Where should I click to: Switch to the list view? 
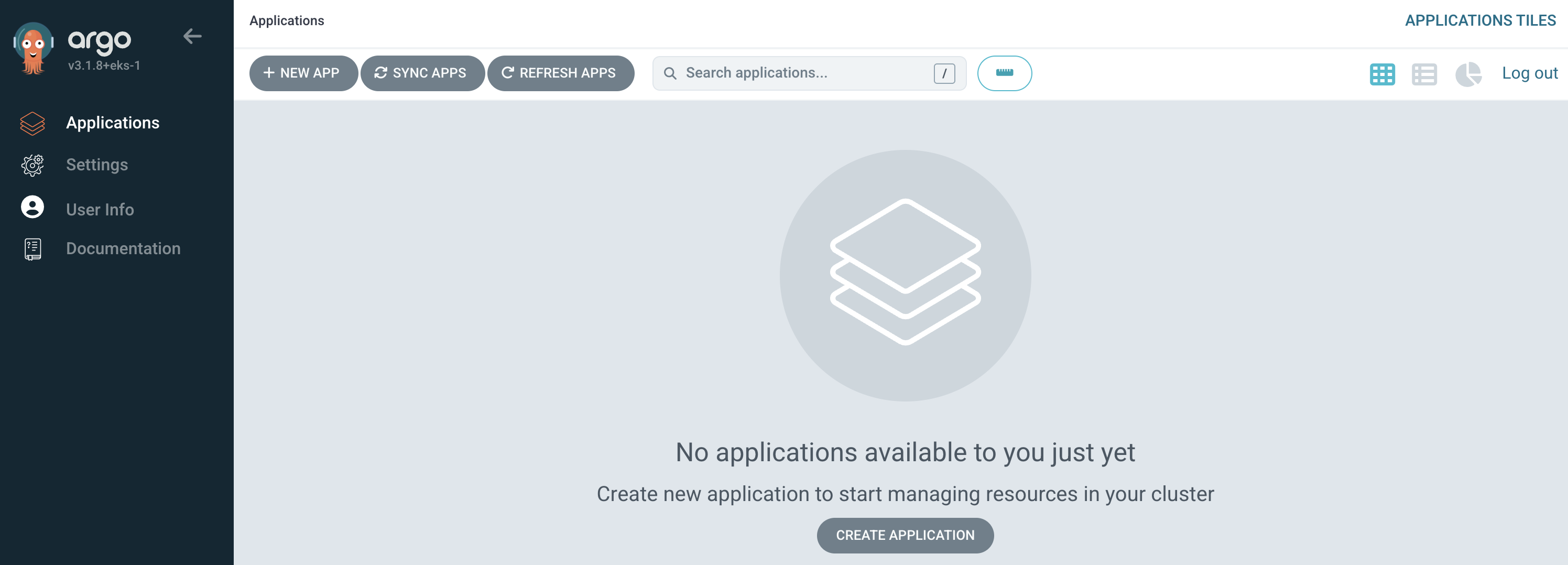[1424, 74]
